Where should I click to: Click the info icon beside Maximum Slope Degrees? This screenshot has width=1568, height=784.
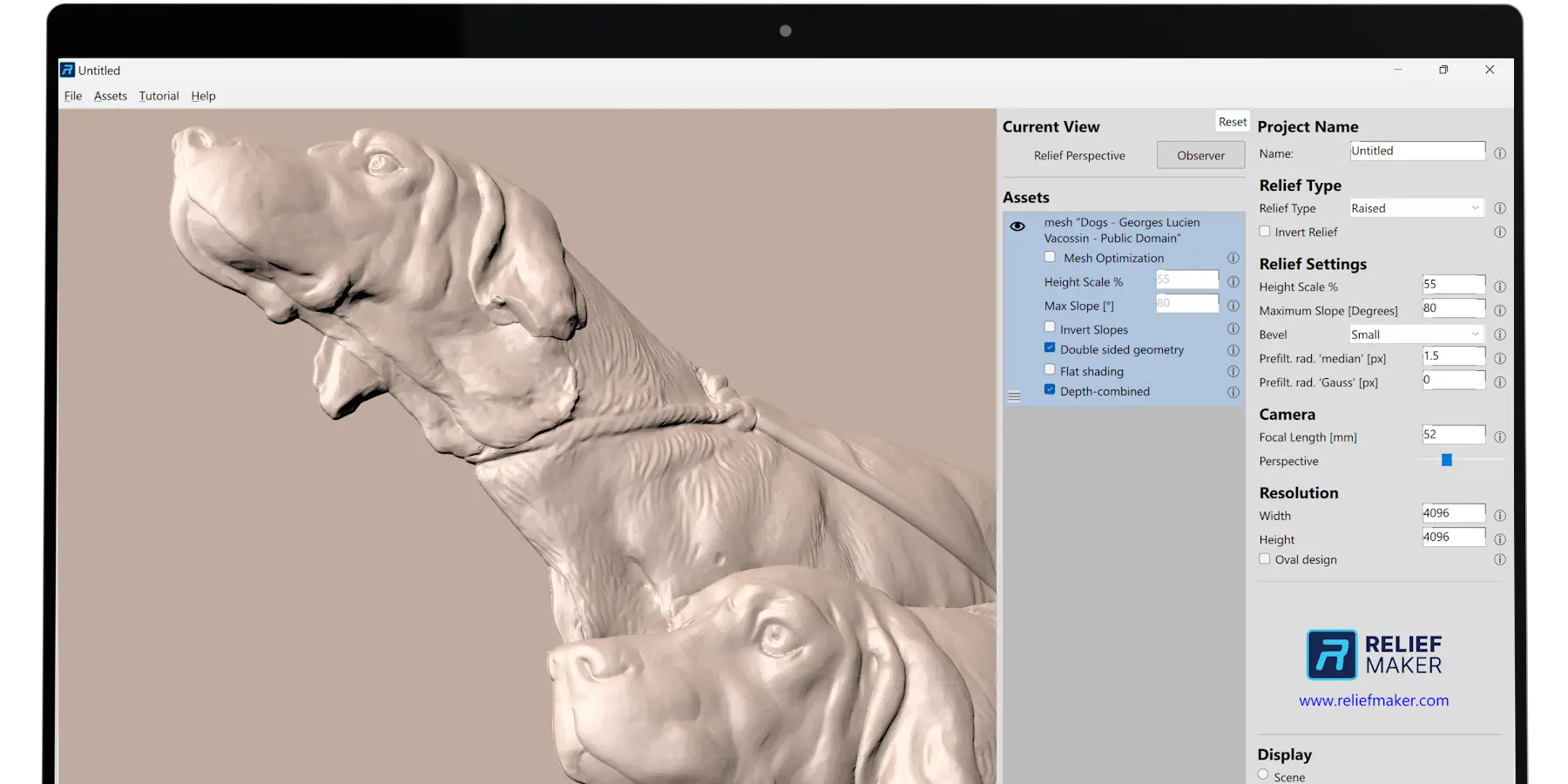pyautogui.click(x=1500, y=310)
